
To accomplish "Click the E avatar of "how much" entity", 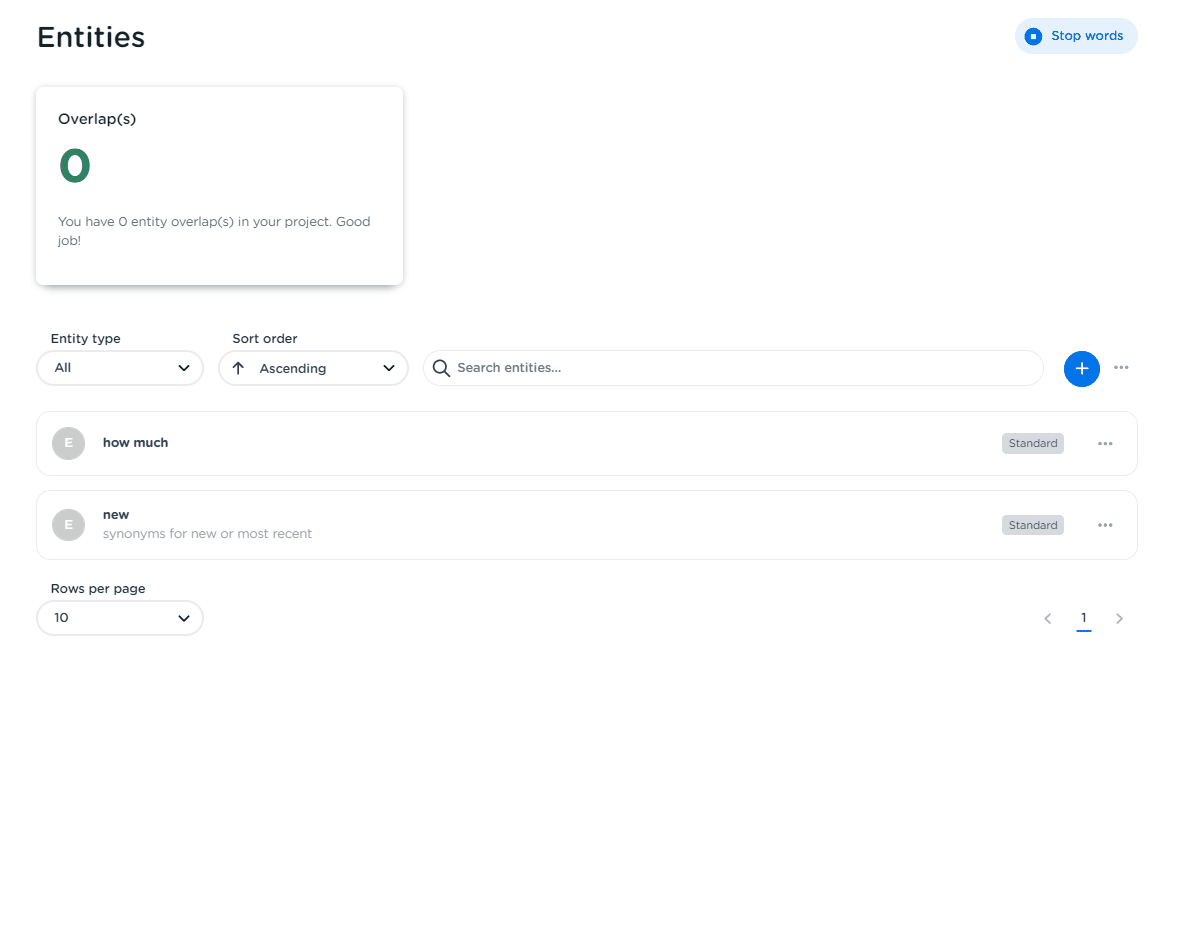I will click(68, 443).
